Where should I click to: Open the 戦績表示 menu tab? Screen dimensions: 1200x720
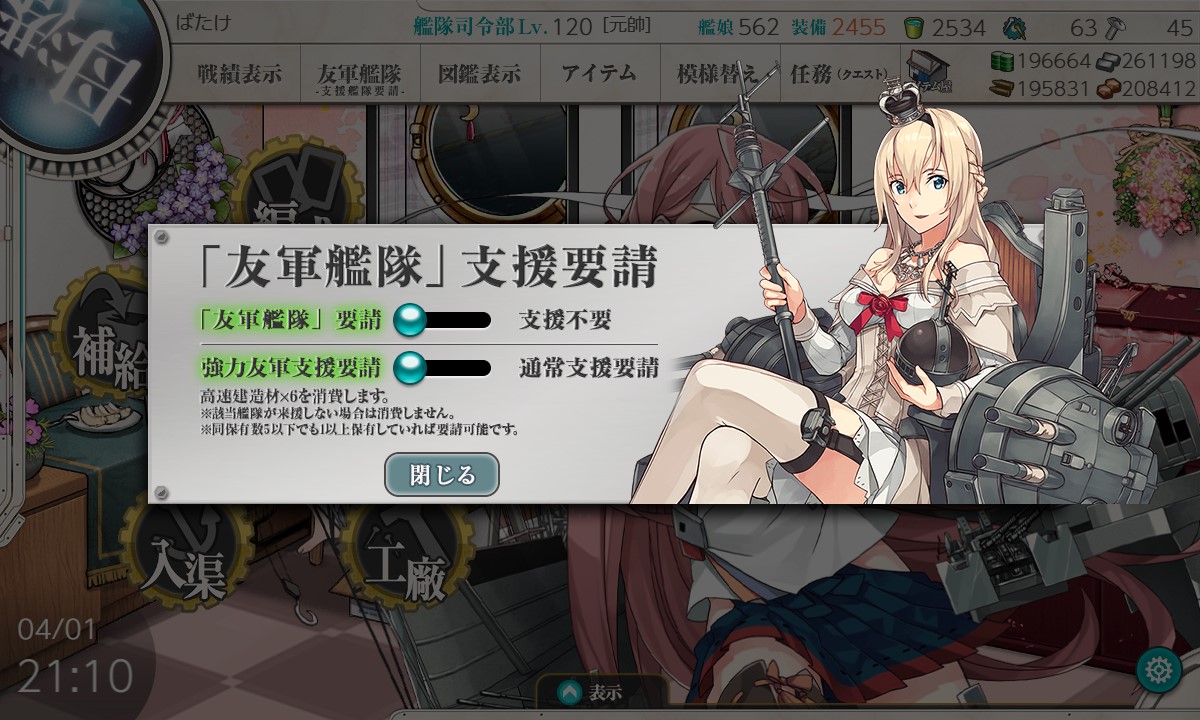tap(239, 74)
